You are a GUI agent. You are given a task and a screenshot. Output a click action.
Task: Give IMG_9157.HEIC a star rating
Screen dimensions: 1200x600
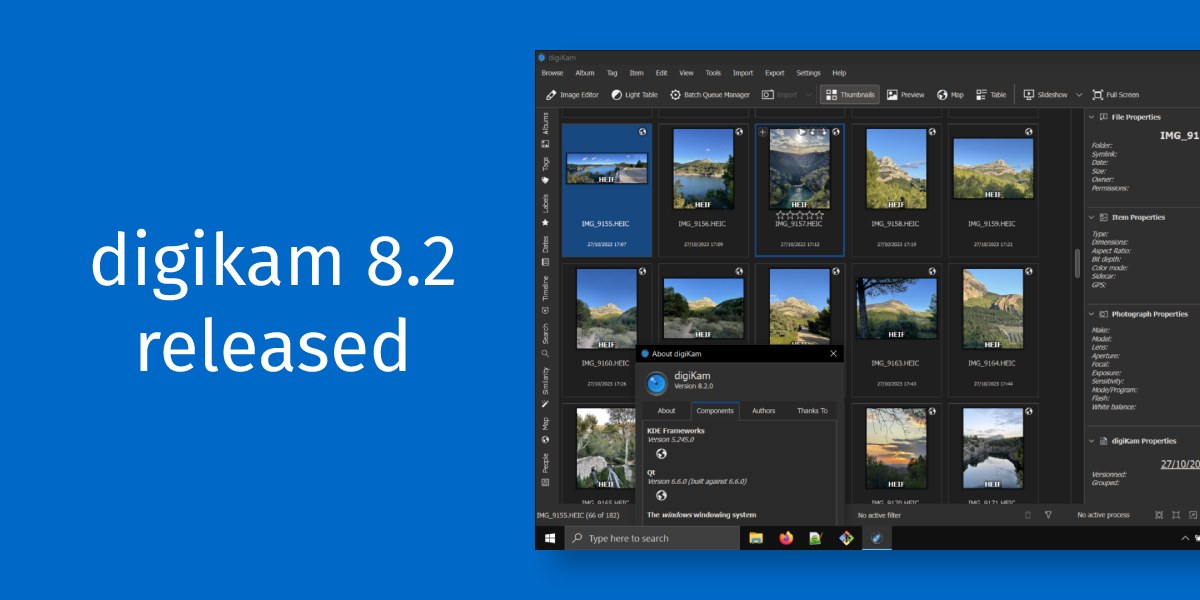click(800, 214)
